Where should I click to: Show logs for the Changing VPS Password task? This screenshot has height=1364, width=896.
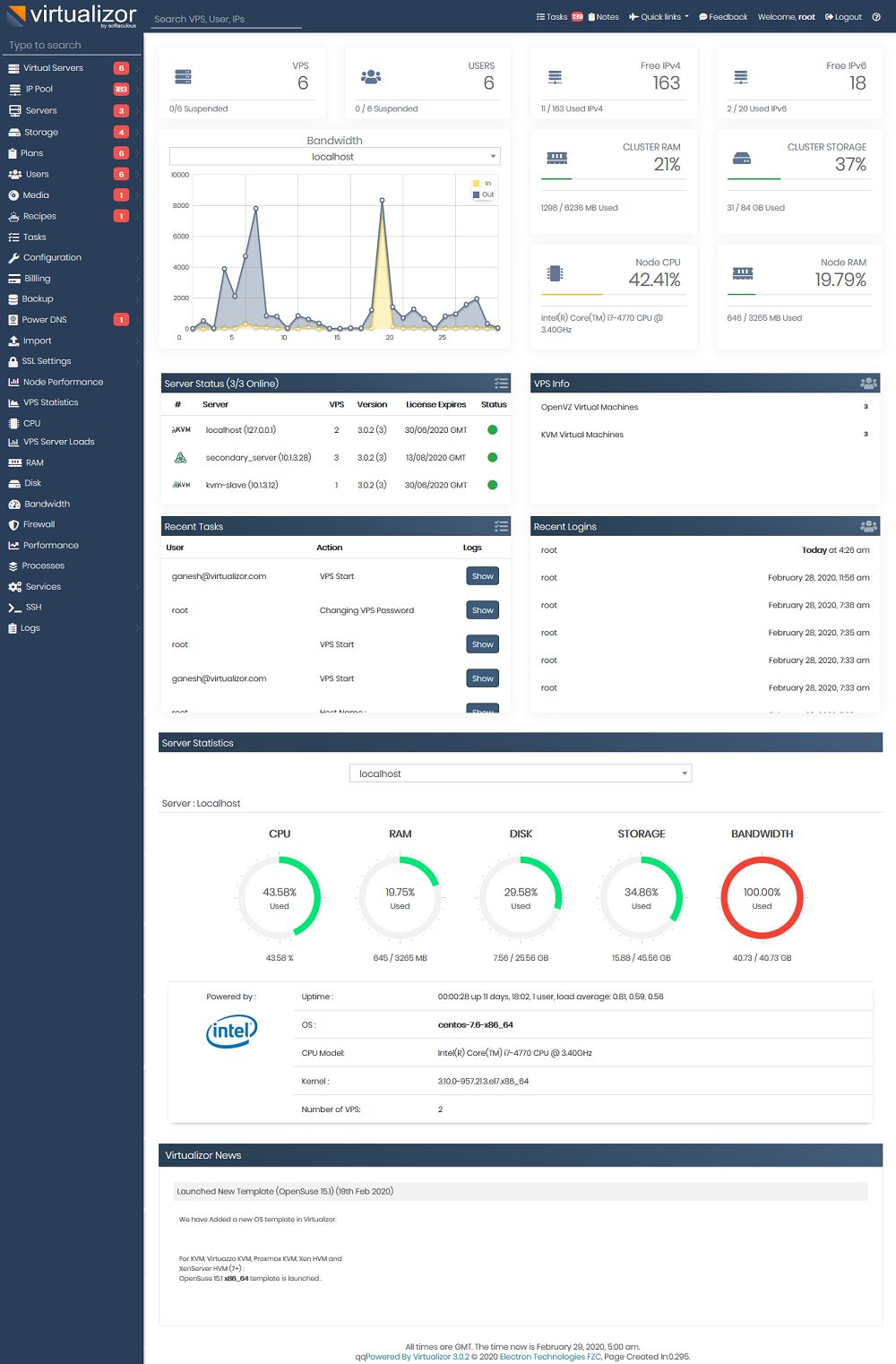pyautogui.click(x=482, y=609)
